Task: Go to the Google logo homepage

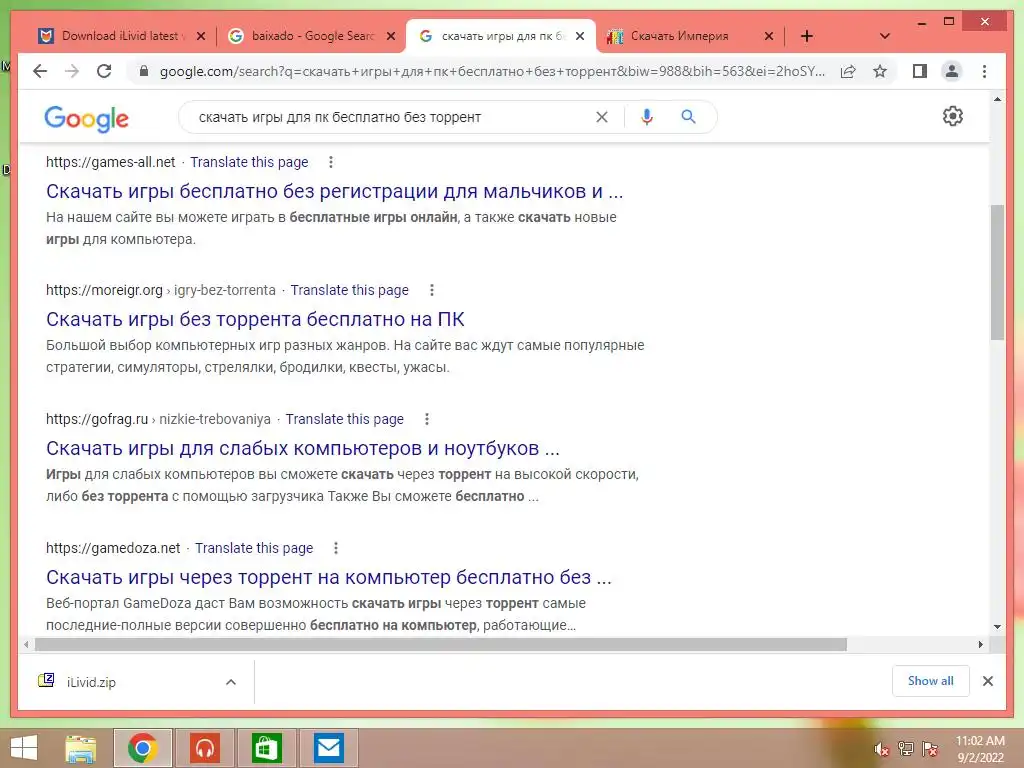Action: [x=86, y=119]
